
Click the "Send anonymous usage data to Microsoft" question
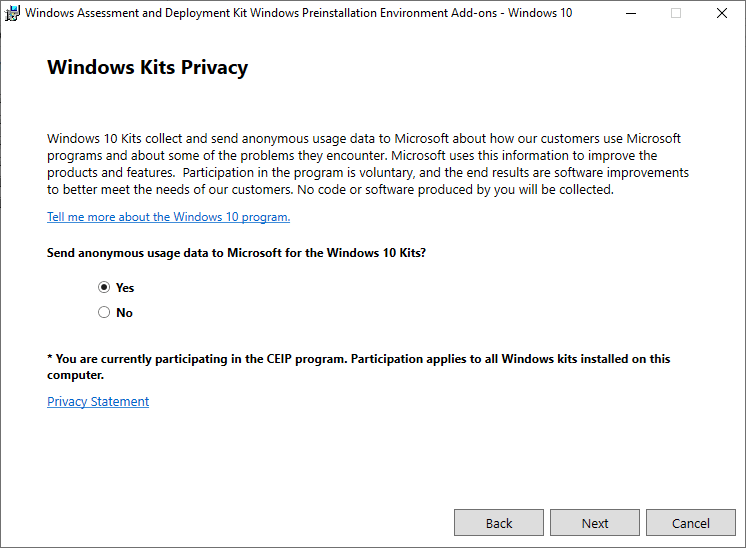236,254
